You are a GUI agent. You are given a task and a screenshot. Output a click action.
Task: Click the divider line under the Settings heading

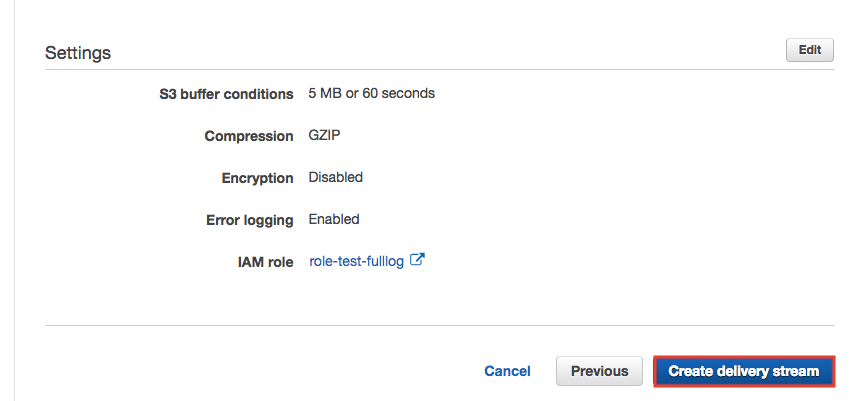coord(439,70)
